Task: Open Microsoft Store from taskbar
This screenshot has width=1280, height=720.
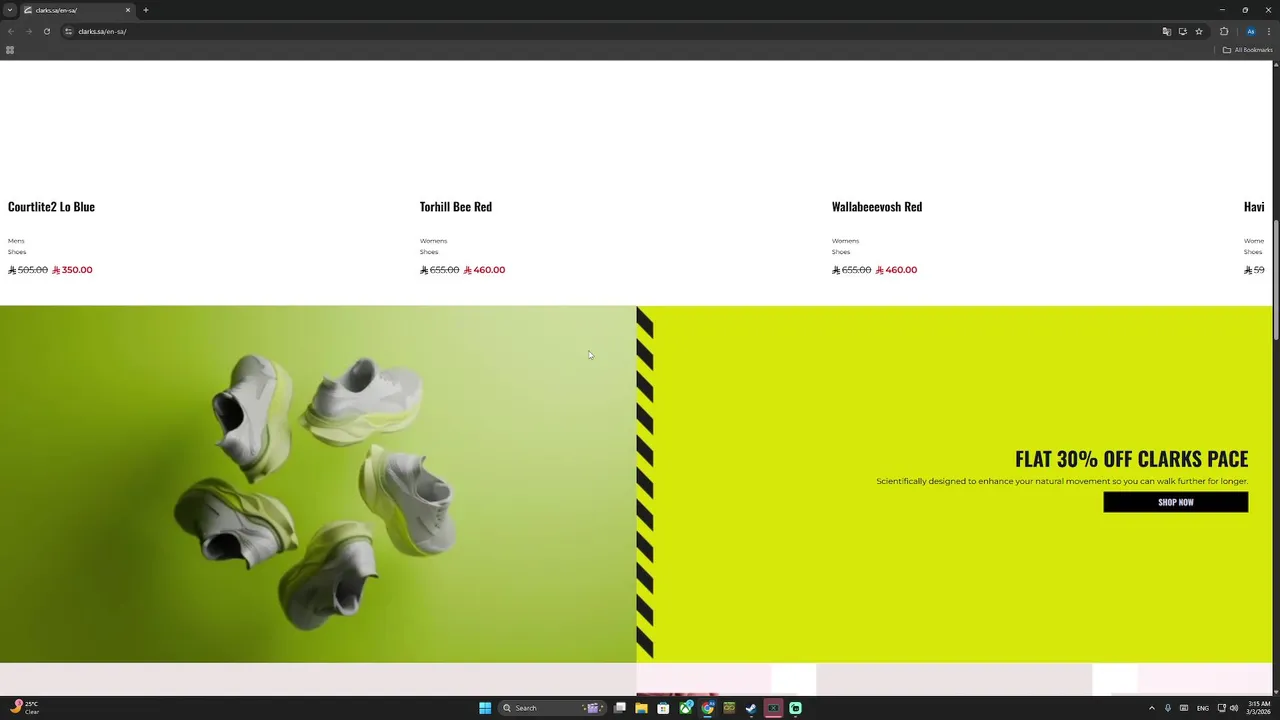Action: (x=663, y=708)
